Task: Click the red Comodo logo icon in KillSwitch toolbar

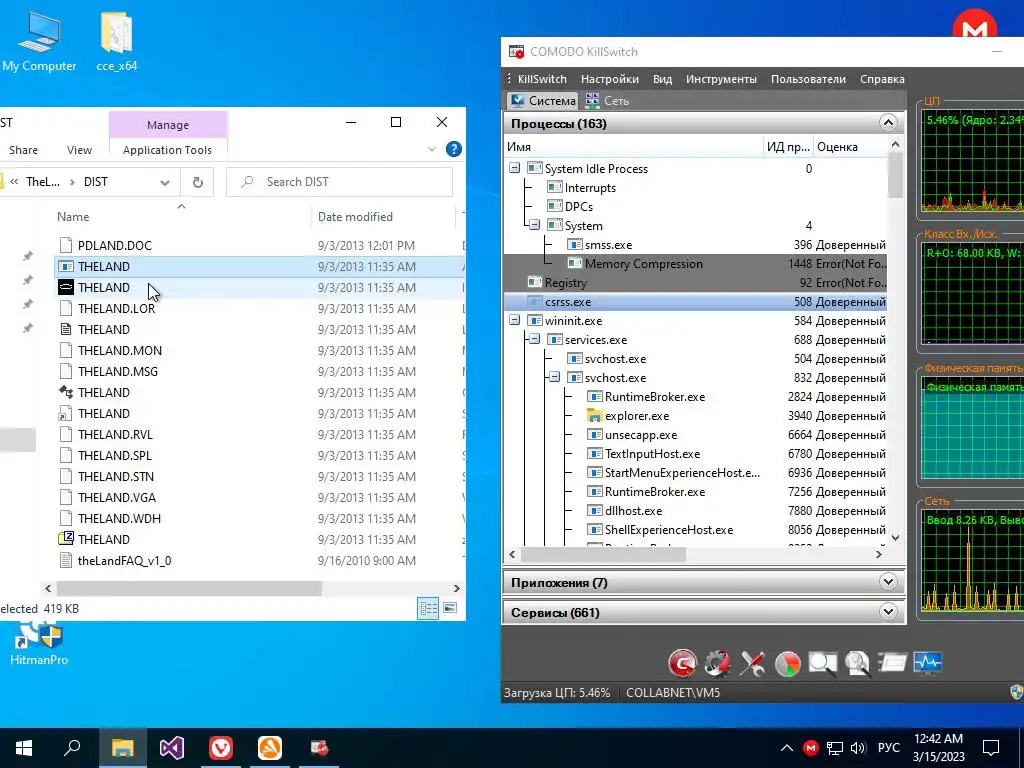Action: (x=682, y=664)
